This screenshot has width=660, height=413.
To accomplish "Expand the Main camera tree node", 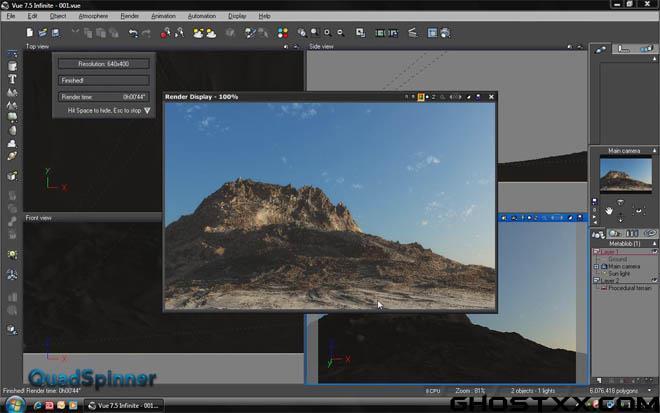I will pyautogui.click(x=597, y=267).
